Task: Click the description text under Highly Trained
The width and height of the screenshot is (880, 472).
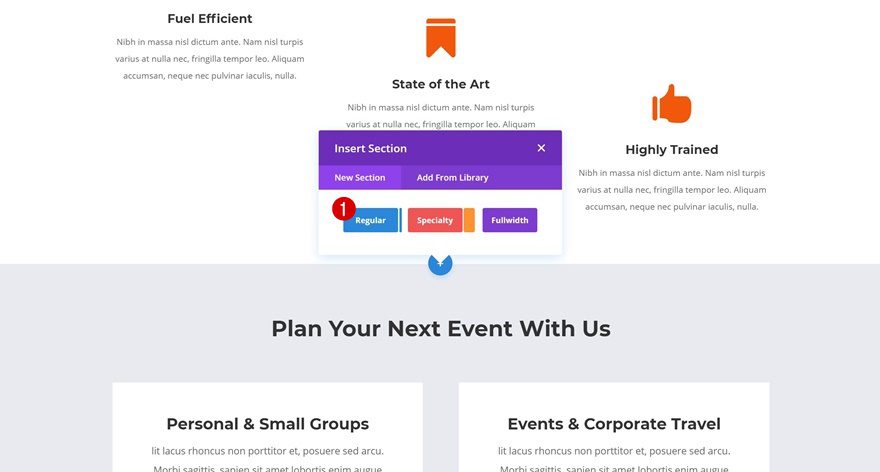Action: pos(671,190)
